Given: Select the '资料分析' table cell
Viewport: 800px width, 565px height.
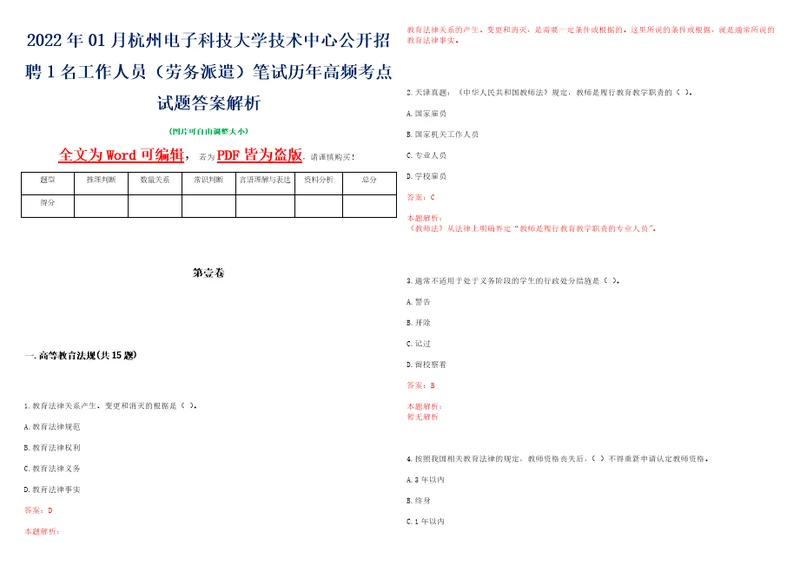Looking at the screenshot, I should [318, 183].
